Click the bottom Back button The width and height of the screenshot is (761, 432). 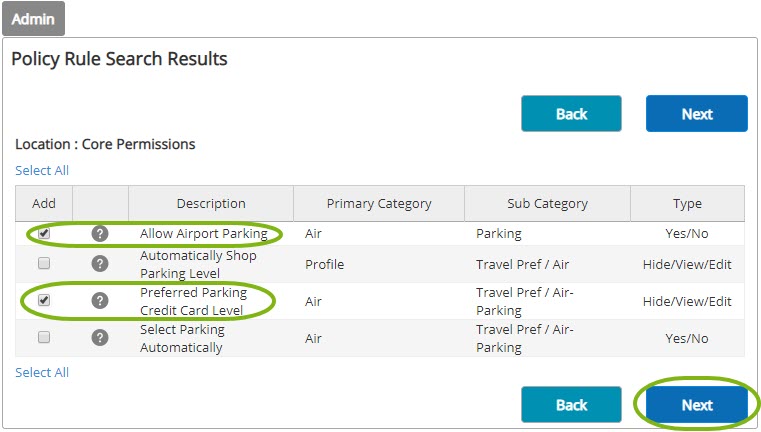click(571, 405)
